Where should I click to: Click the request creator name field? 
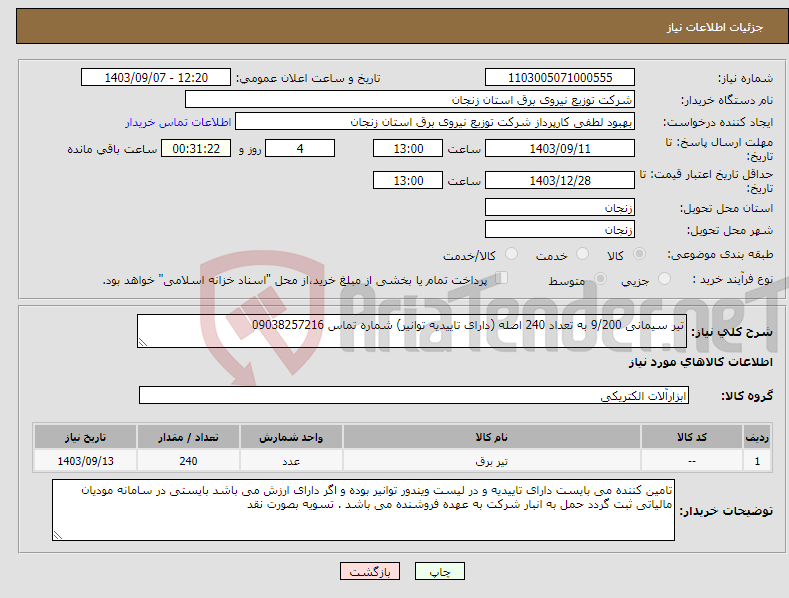pos(435,122)
